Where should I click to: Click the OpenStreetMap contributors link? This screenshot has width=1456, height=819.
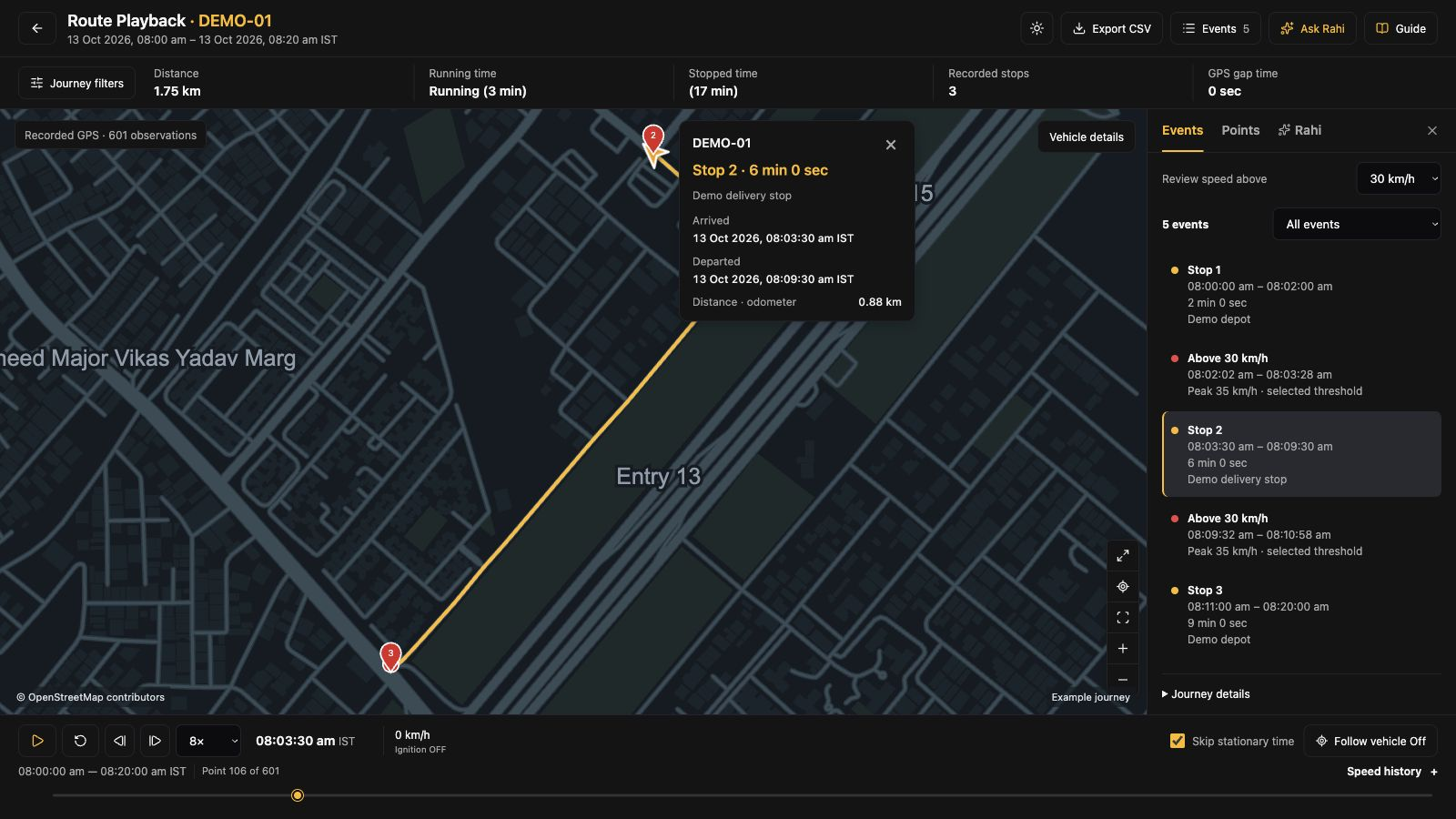[90, 697]
